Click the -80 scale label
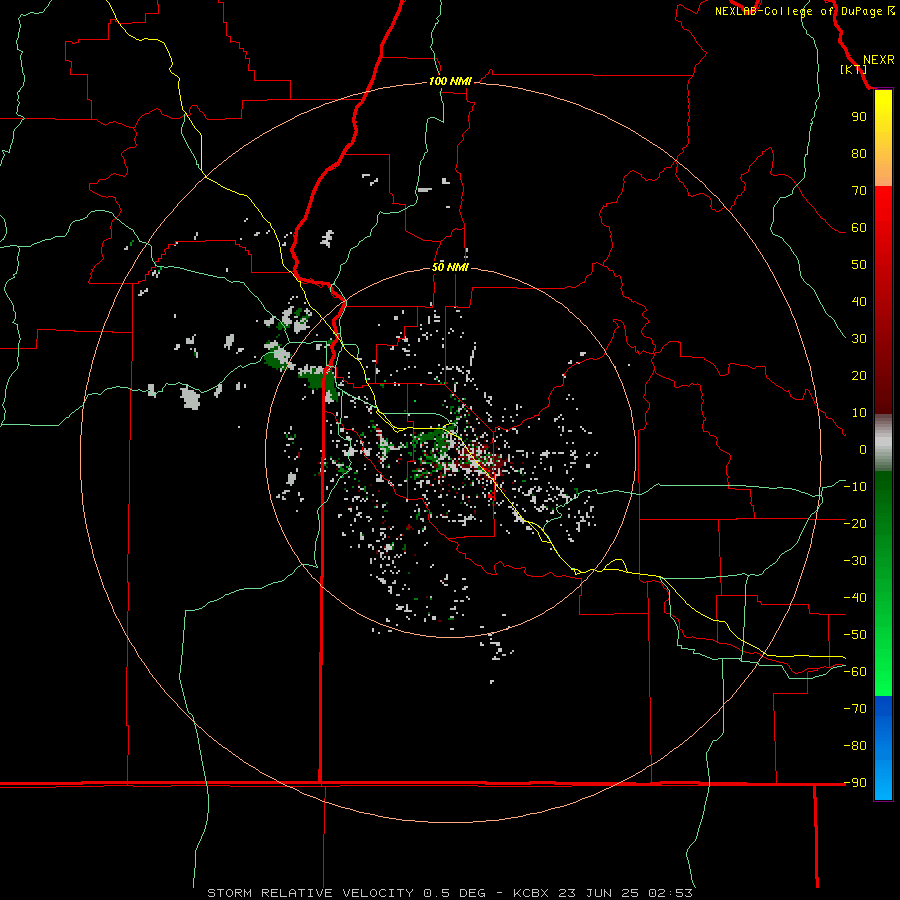This screenshot has width=900, height=900. [855, 746]
